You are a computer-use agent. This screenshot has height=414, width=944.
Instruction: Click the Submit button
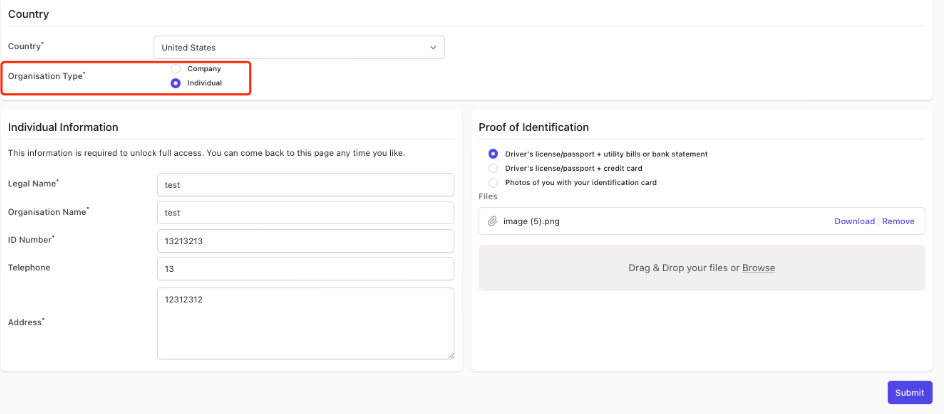click(910, 392)
